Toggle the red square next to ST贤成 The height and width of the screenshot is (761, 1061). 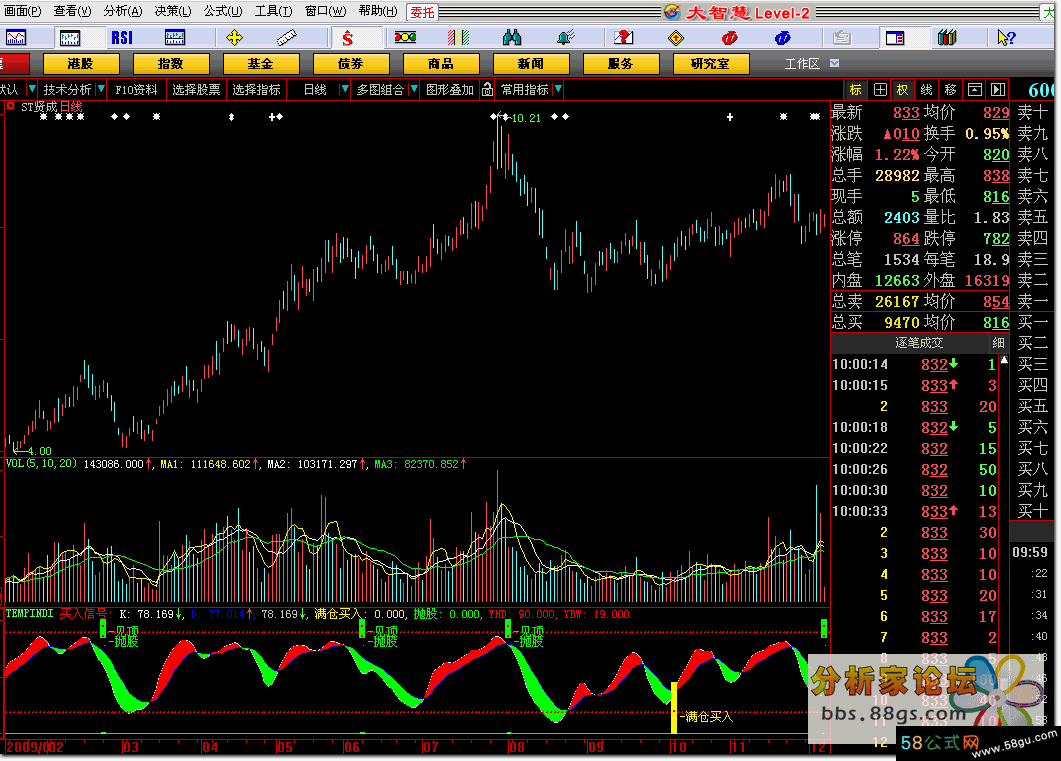click(x=10, y=106)
